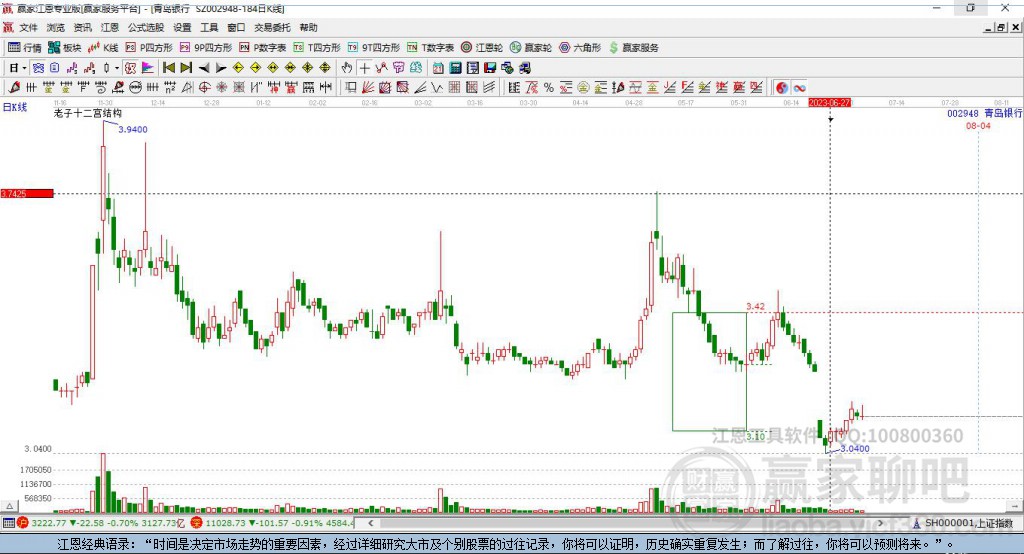Click the horizontal scrollbar right arrow
Viewport: 1024px width, 554px height.
coord(880,523)
